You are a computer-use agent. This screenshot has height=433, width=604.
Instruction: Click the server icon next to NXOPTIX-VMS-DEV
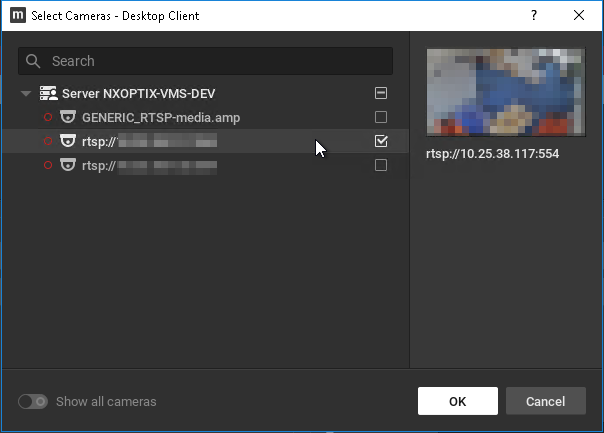point(48,93)
